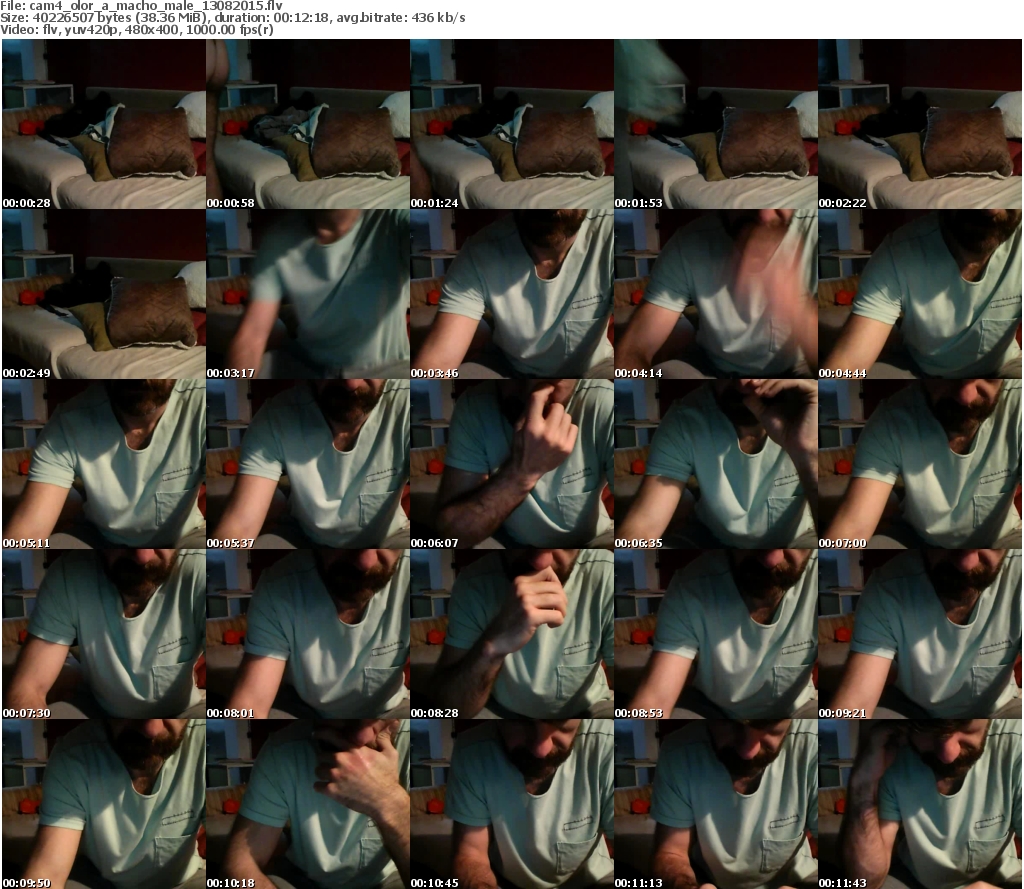
Task: Pick the frame at 00:08:28
Action: click(x=512, y=634)
